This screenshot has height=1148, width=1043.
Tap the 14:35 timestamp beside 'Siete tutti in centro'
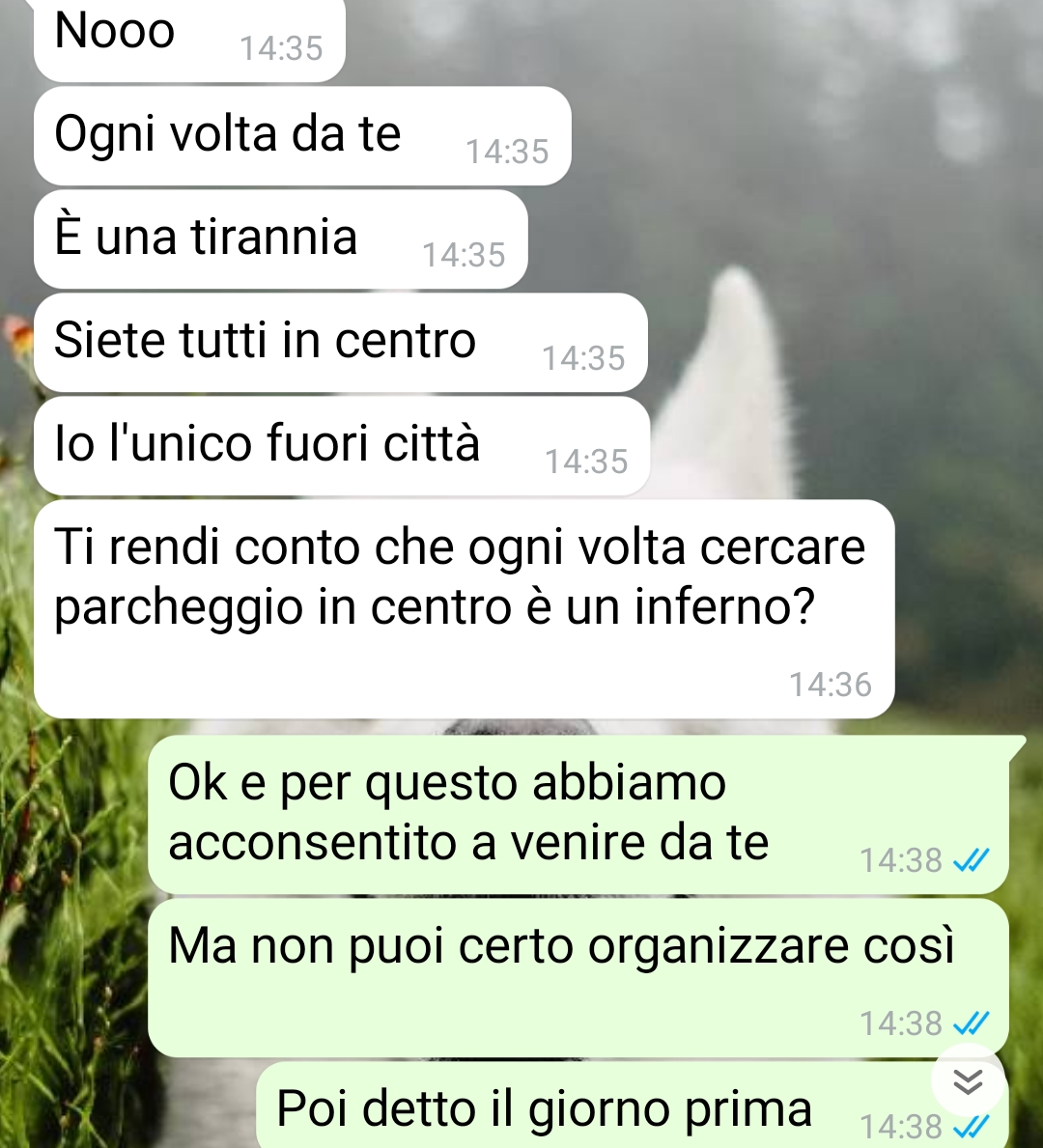coord(583,359)
